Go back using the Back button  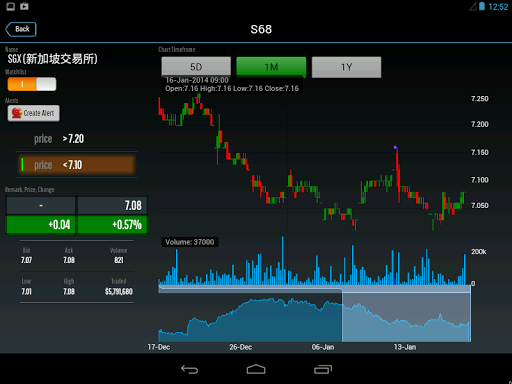(21, 29)
